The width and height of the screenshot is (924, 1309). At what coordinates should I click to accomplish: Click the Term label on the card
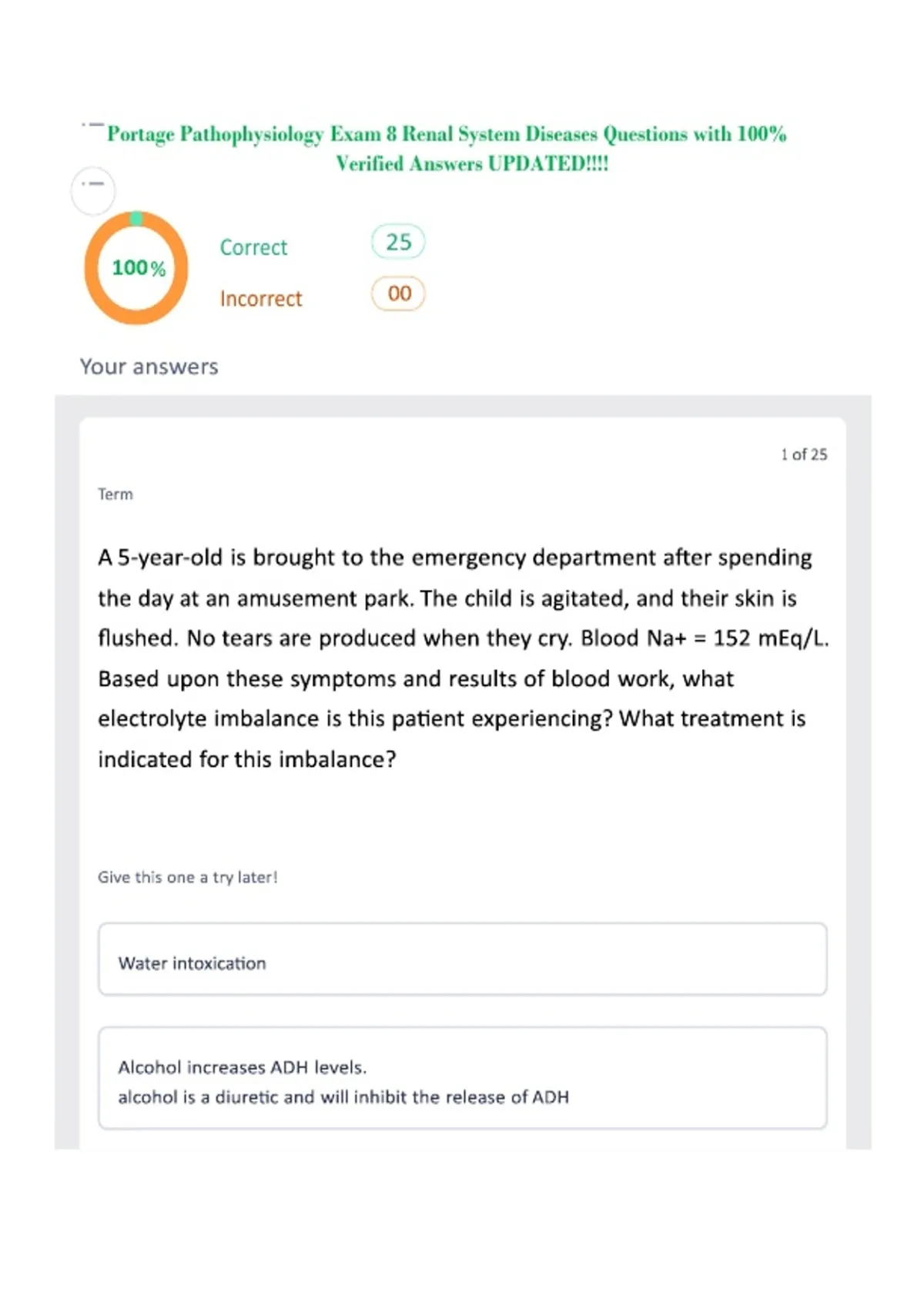coord(115,494)
